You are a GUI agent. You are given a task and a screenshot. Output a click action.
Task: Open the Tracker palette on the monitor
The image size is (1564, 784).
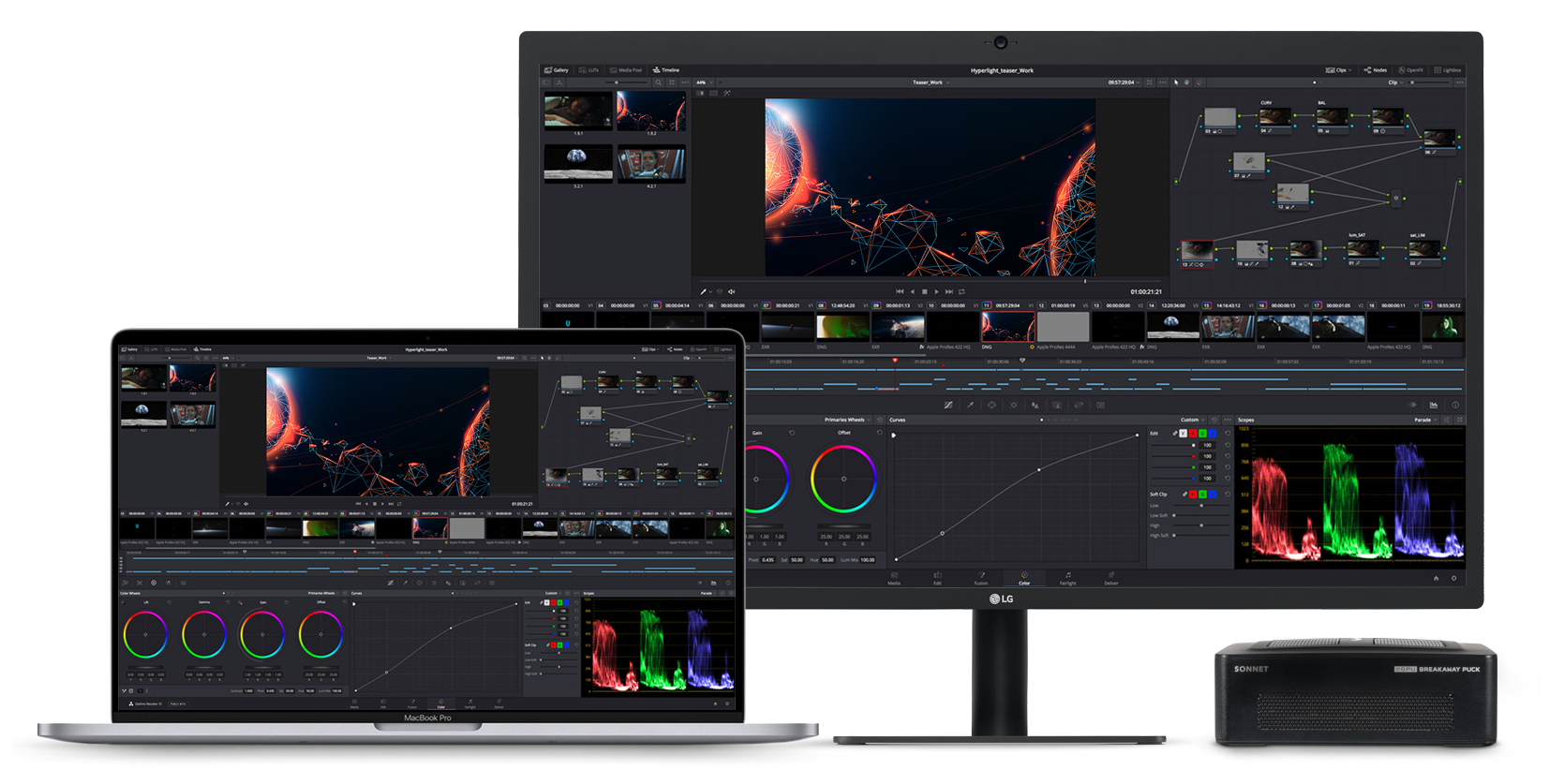pos(1013,406)
